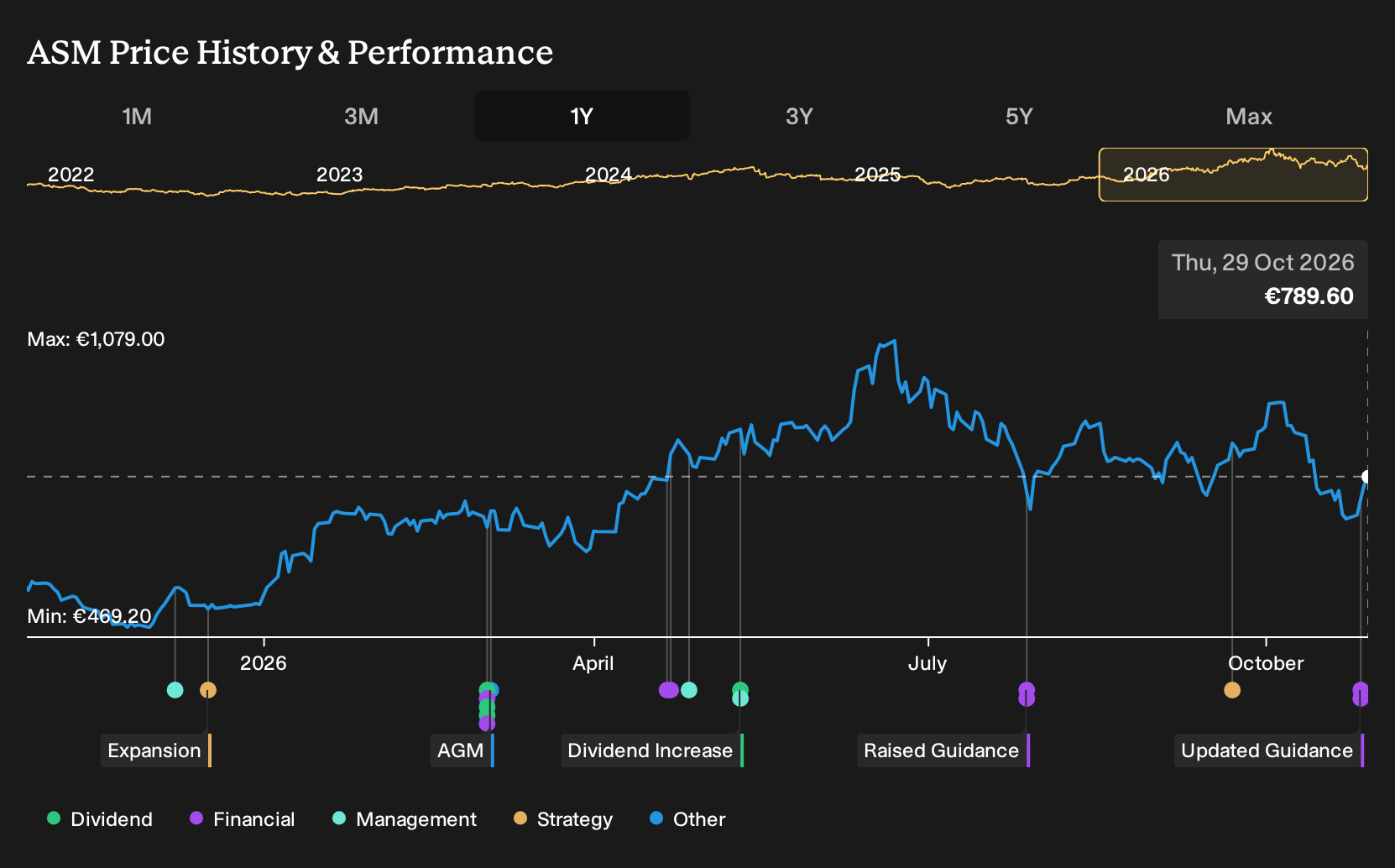Toggle the Strategy legend filter

[x=563, y=819]
